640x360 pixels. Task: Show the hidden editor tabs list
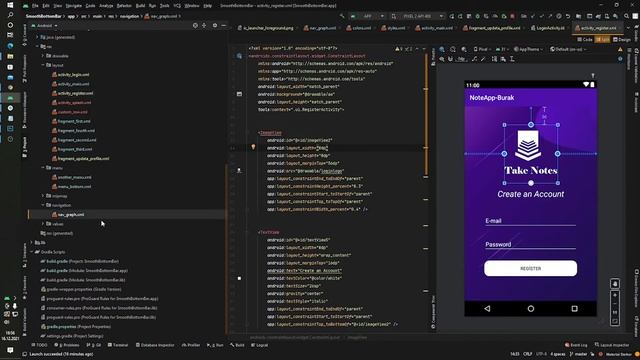point(628,28)
